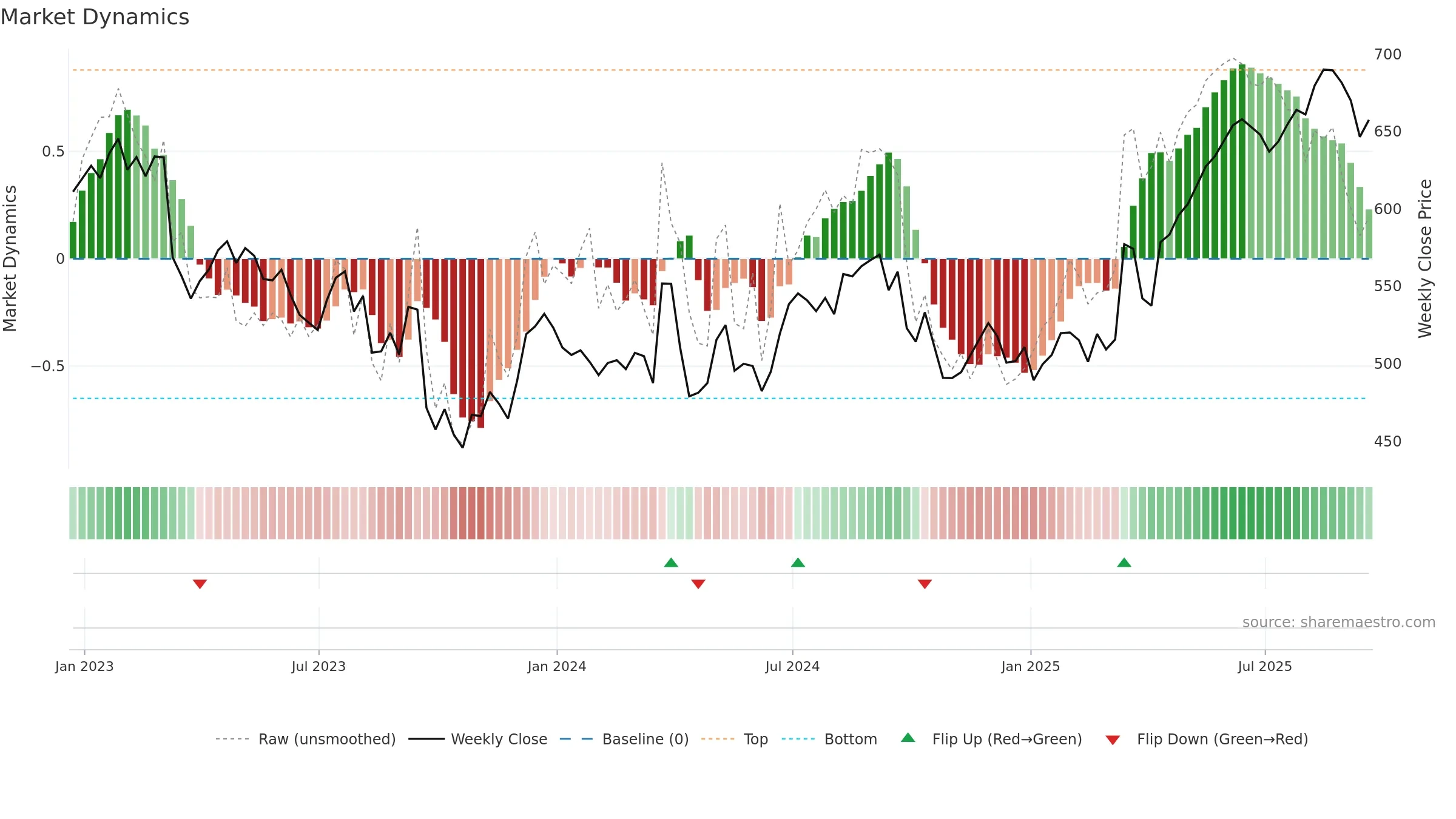Viewport: 1456px width, 819px height.
Task: Toggle Flip Up (Red→Green) legend entry
Action: point(991,739)
